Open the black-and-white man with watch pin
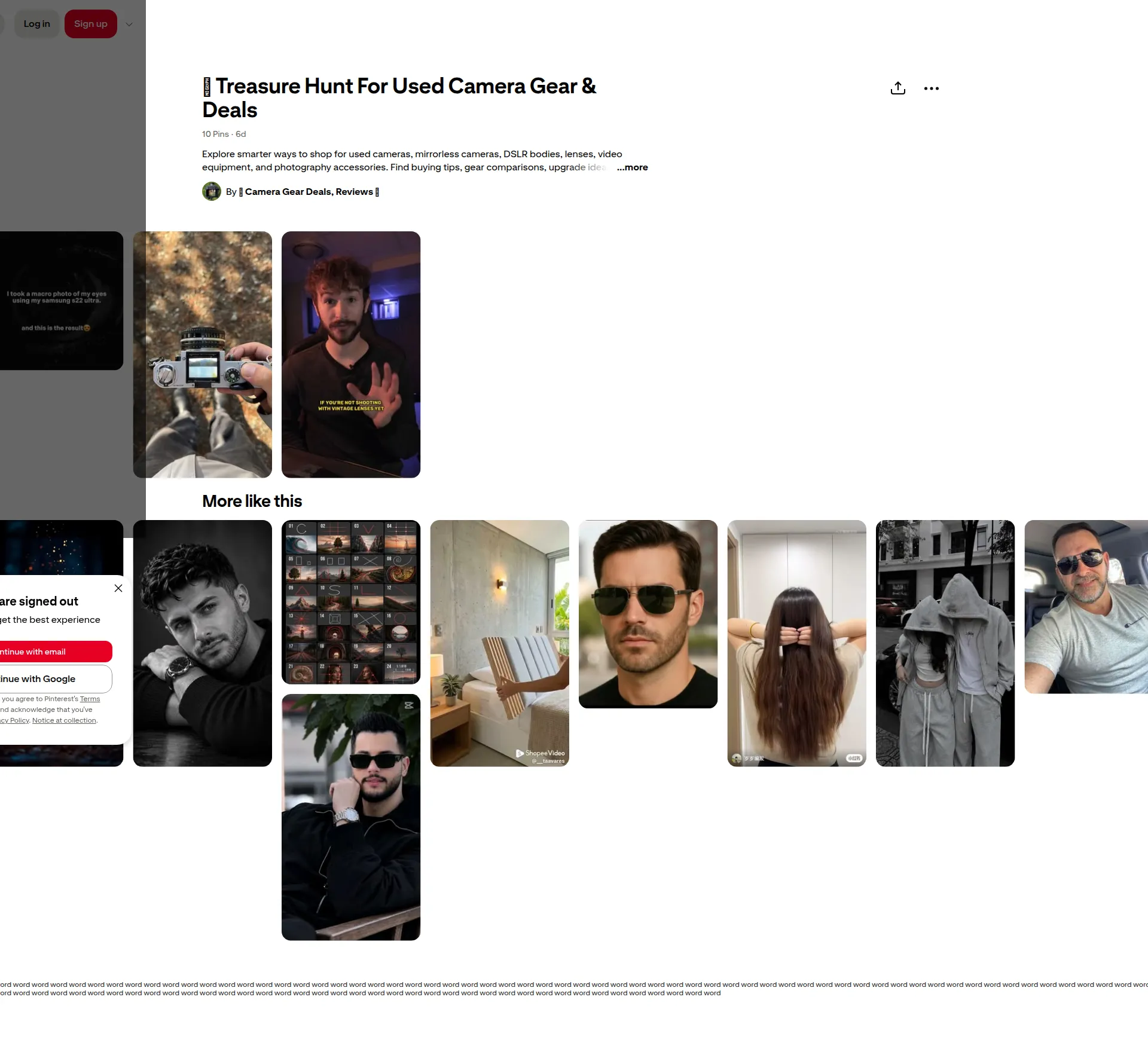 pyautogui.click(x=202, y=643)
